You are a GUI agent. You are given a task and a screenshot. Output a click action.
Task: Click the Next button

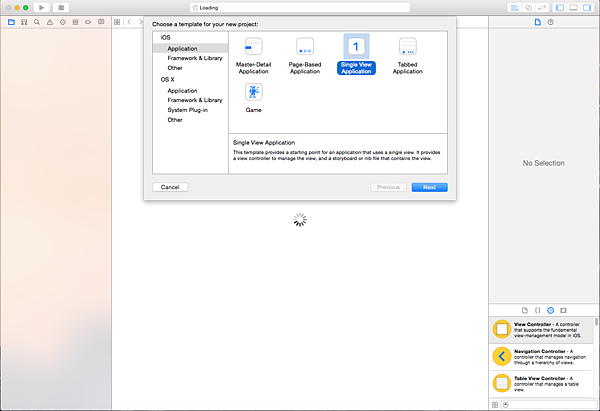(429, 187)
